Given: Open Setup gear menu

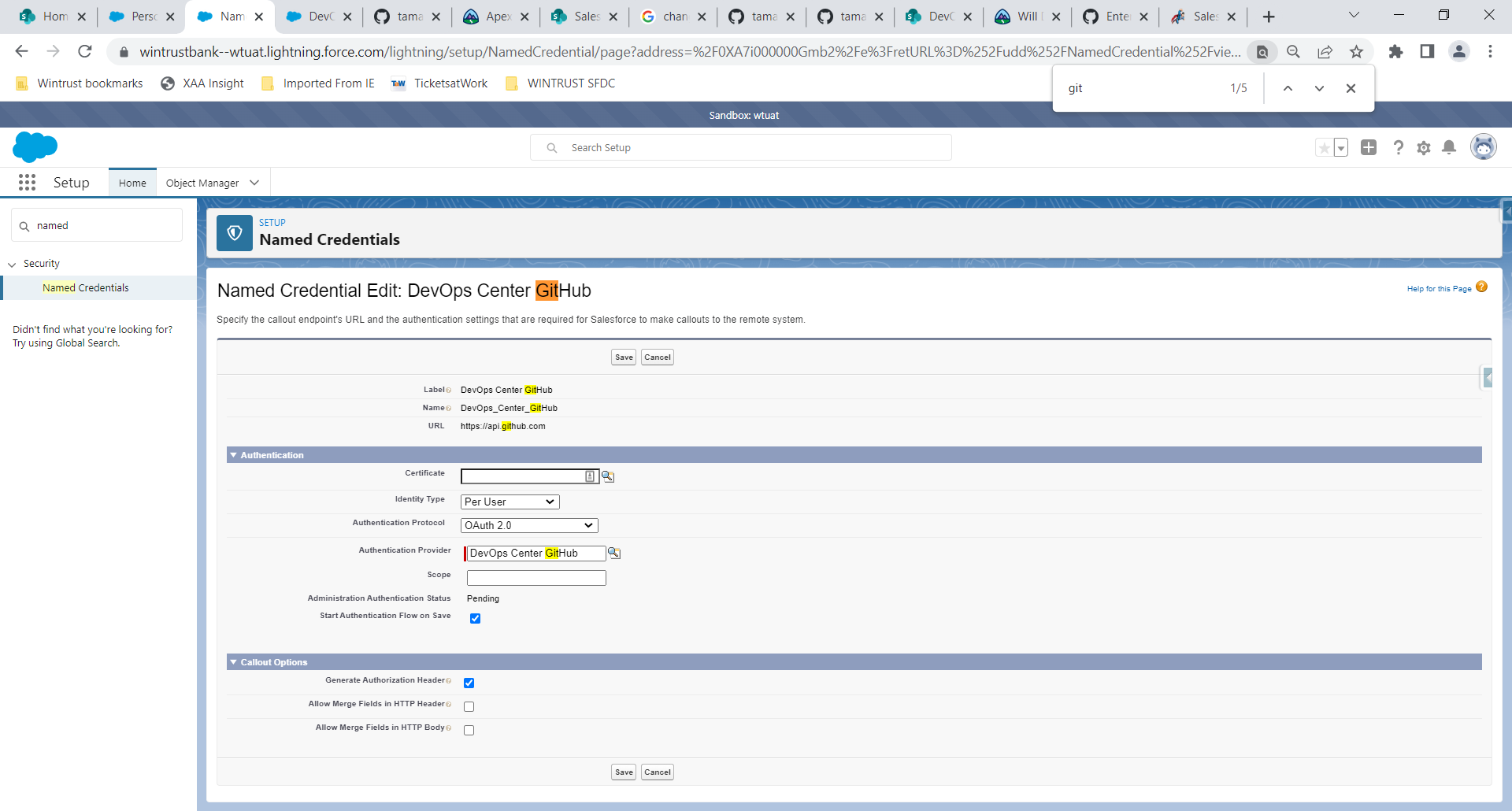Looking at the screenshot, I should (1424, 148).
